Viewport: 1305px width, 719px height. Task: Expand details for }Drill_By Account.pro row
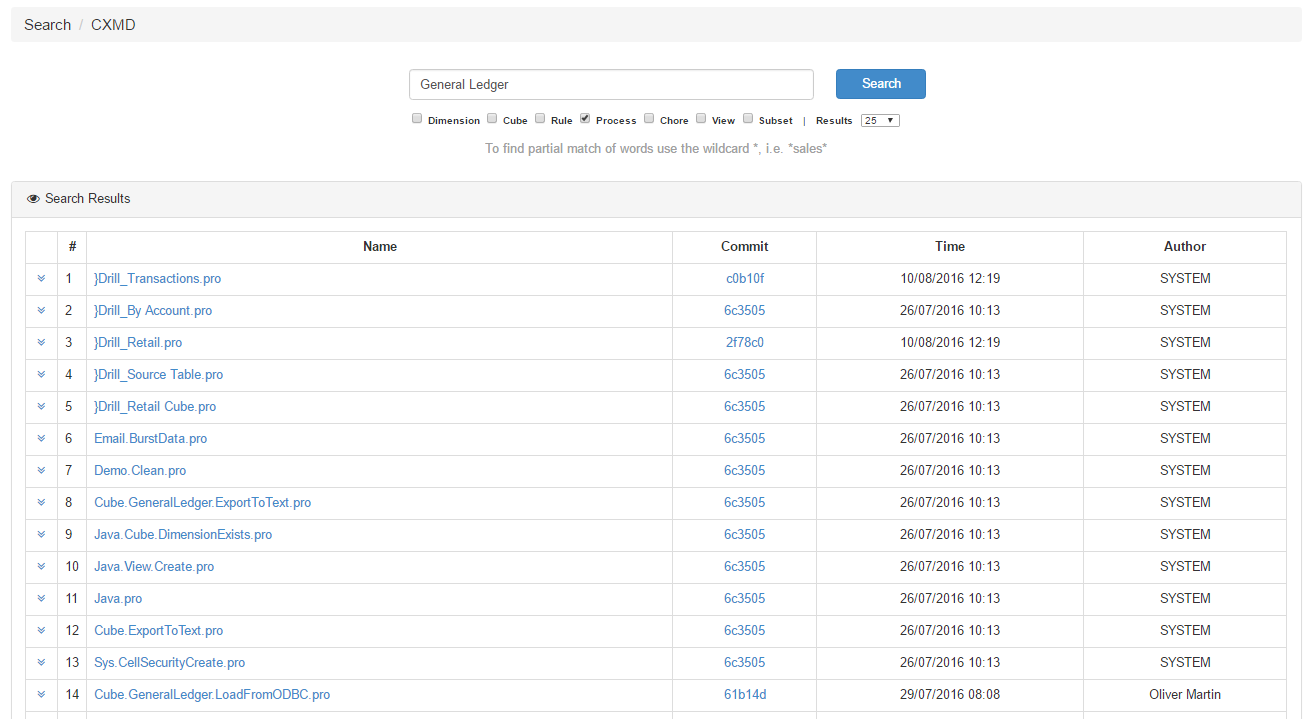[41, 310]
